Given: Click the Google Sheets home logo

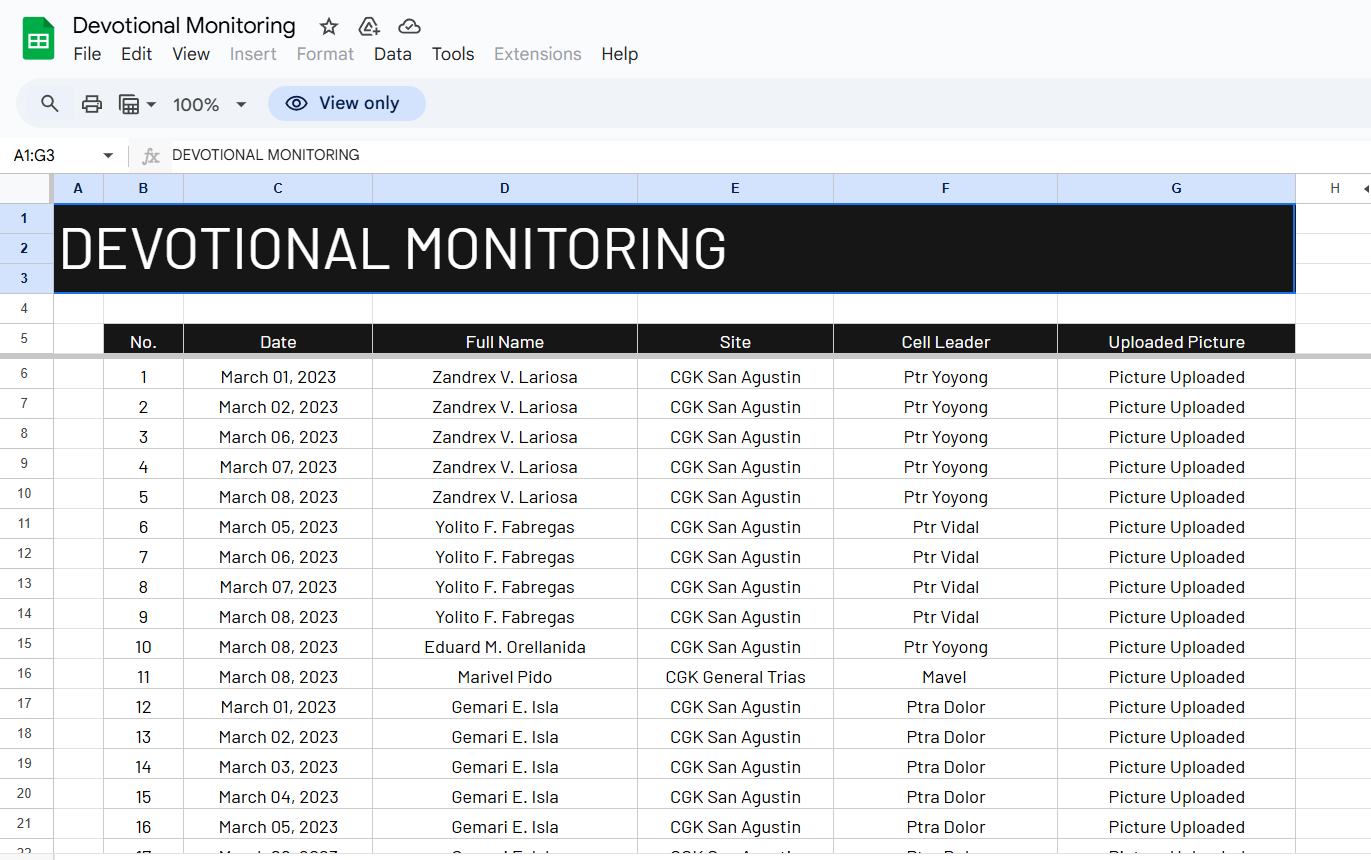Looking at the screenshot, I should (38, 40).
